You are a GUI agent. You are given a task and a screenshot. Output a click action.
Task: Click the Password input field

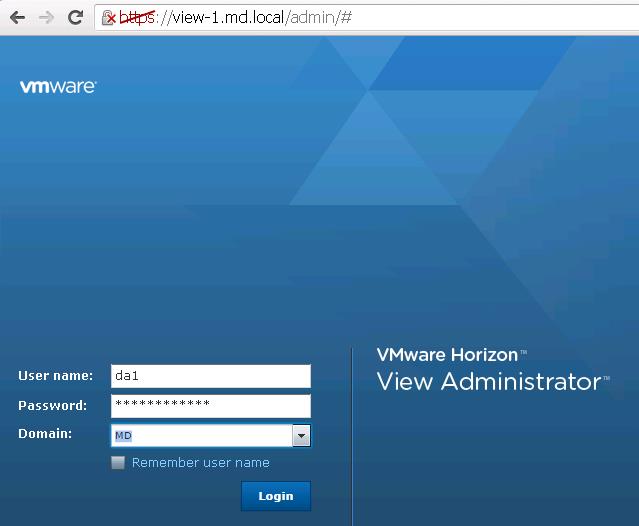coord(210,406)
